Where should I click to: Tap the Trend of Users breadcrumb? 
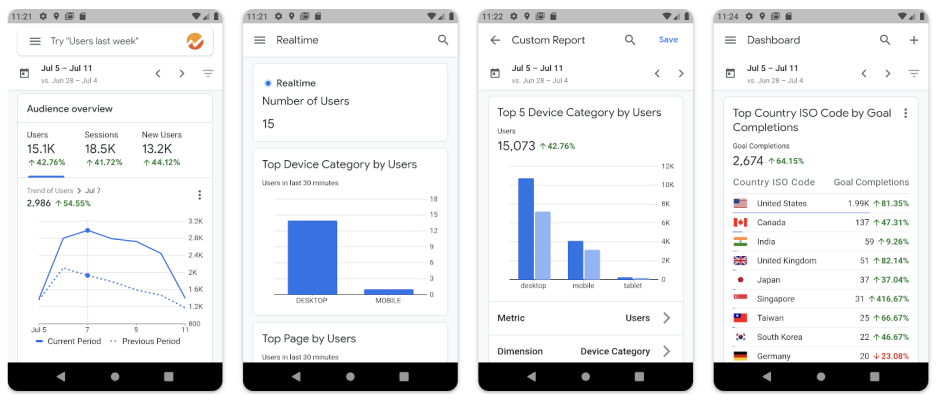(x=50, y=191)
